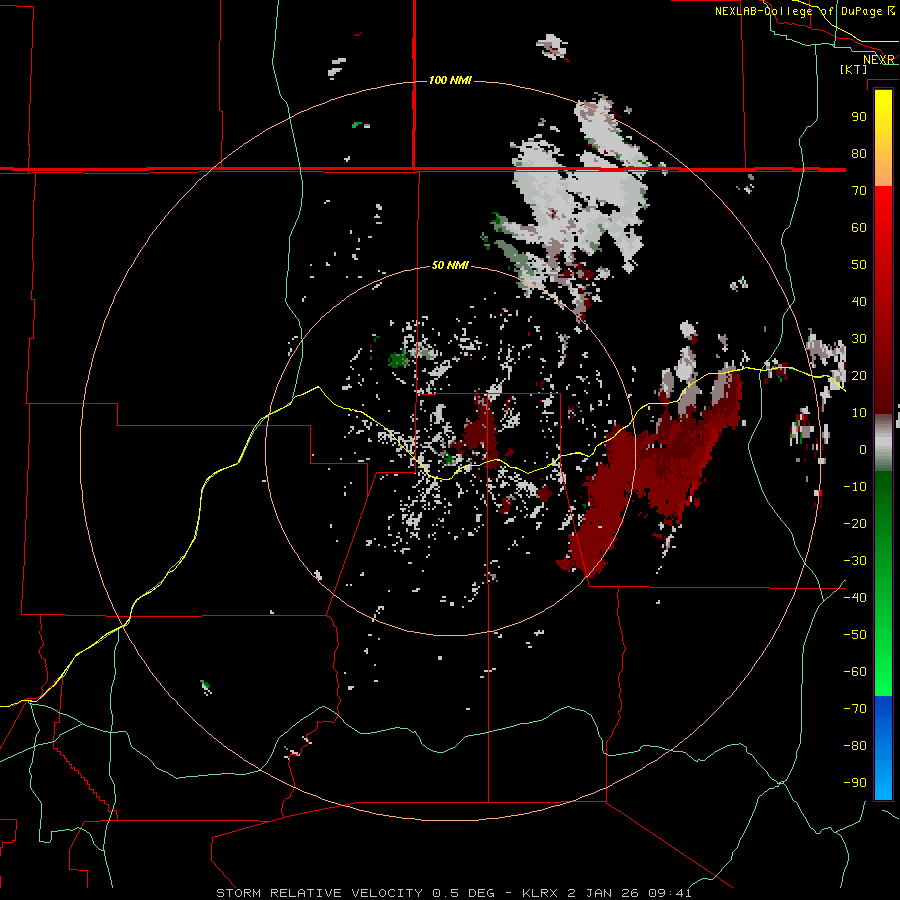Click the [KT] units label
Viewport: 900px width, 900px height.
853,69
